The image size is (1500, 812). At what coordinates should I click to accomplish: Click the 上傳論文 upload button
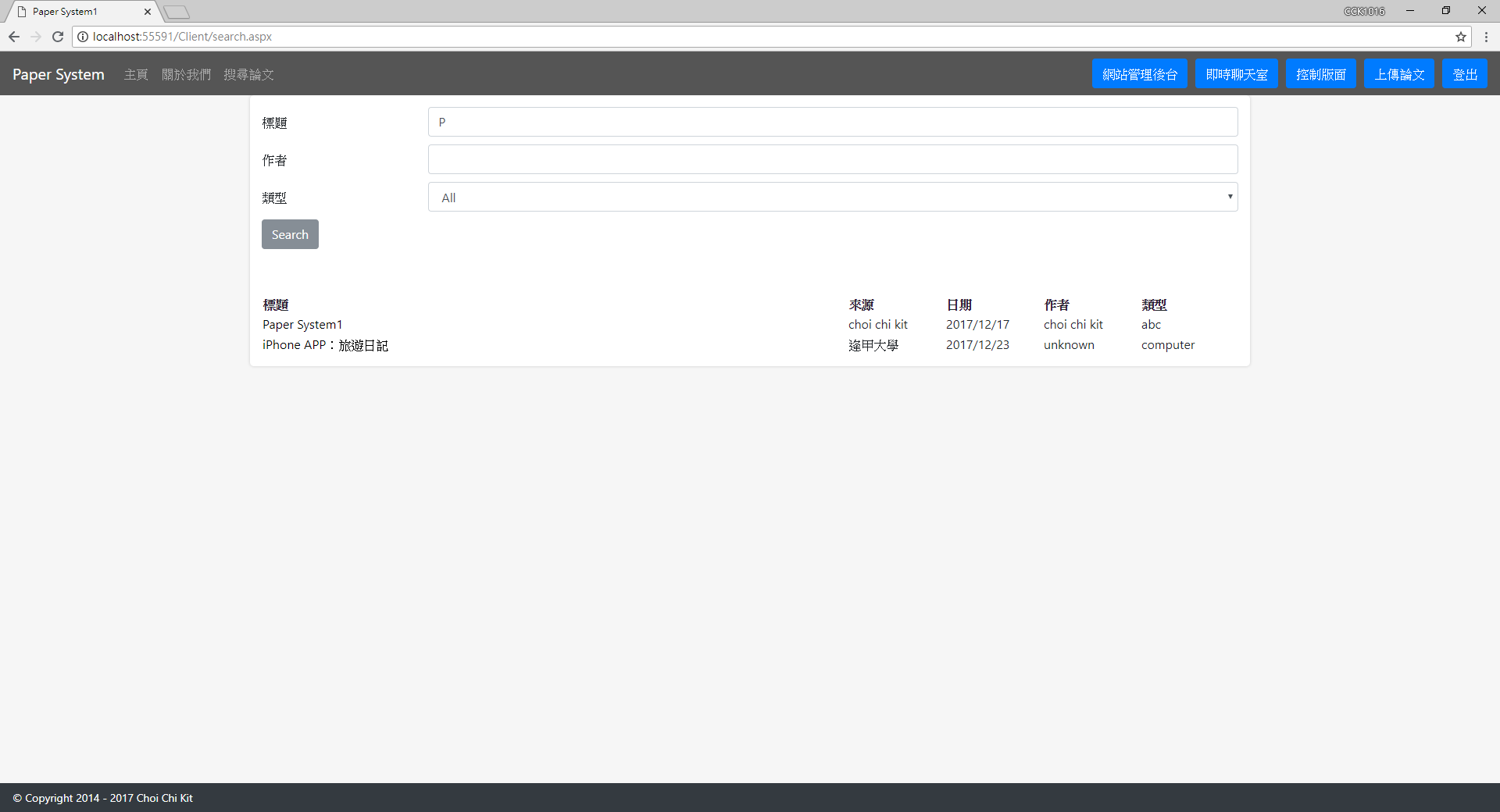click(x=1398, y=74)
